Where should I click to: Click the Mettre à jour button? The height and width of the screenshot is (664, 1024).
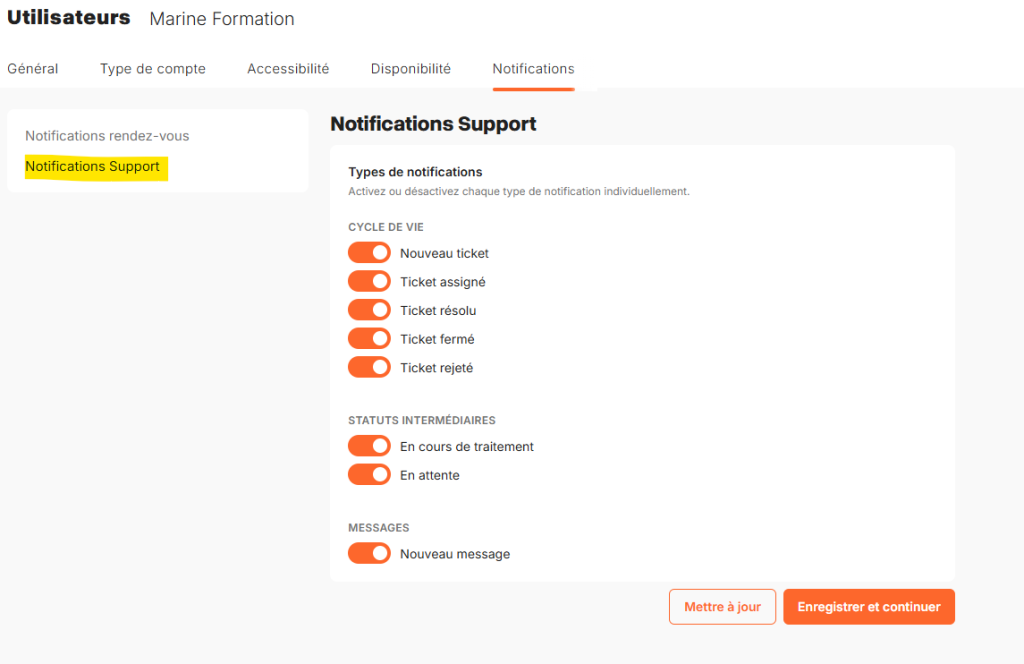pos(722,607)
